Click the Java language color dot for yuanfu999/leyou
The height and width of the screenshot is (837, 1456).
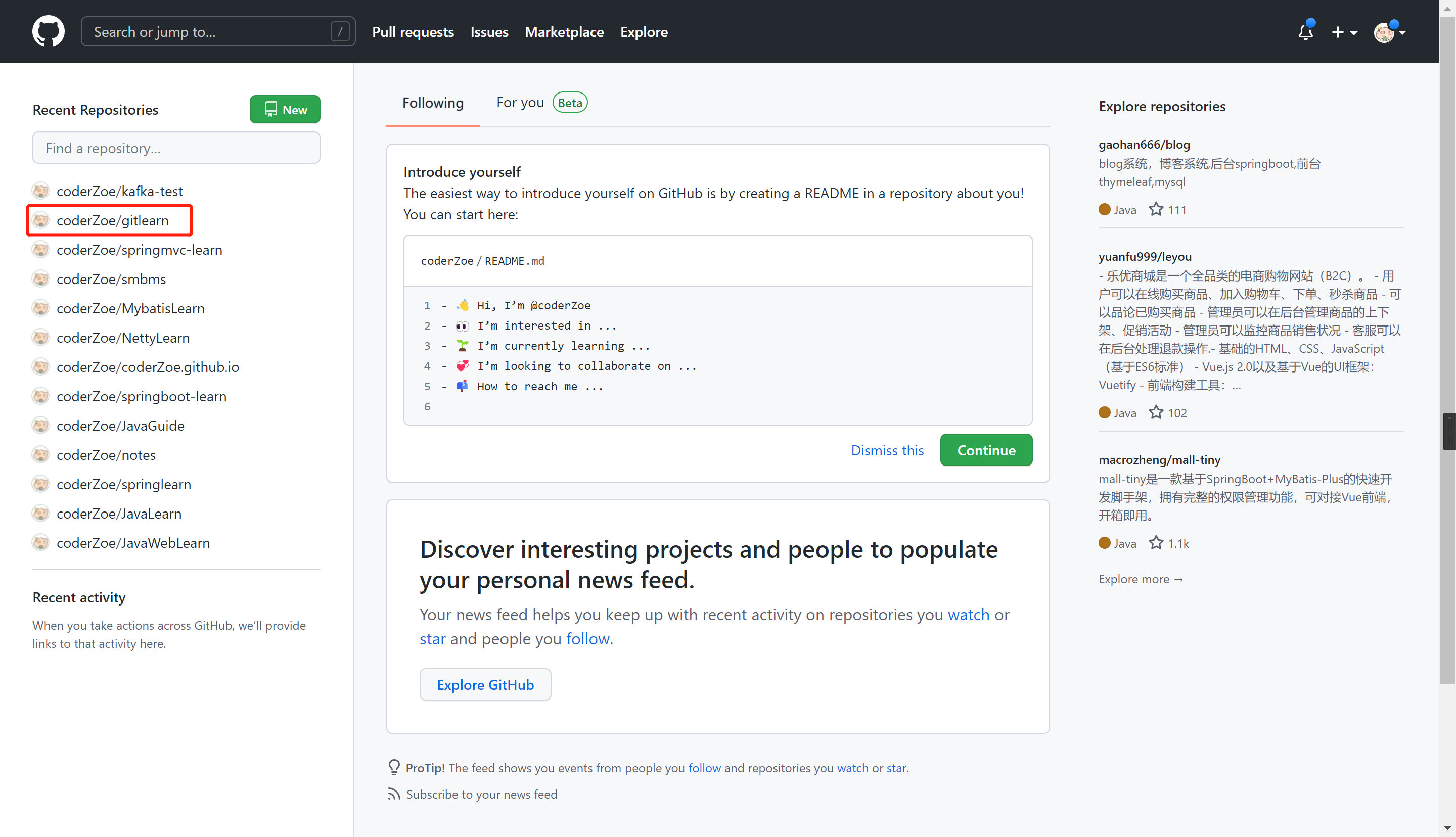1104,412
